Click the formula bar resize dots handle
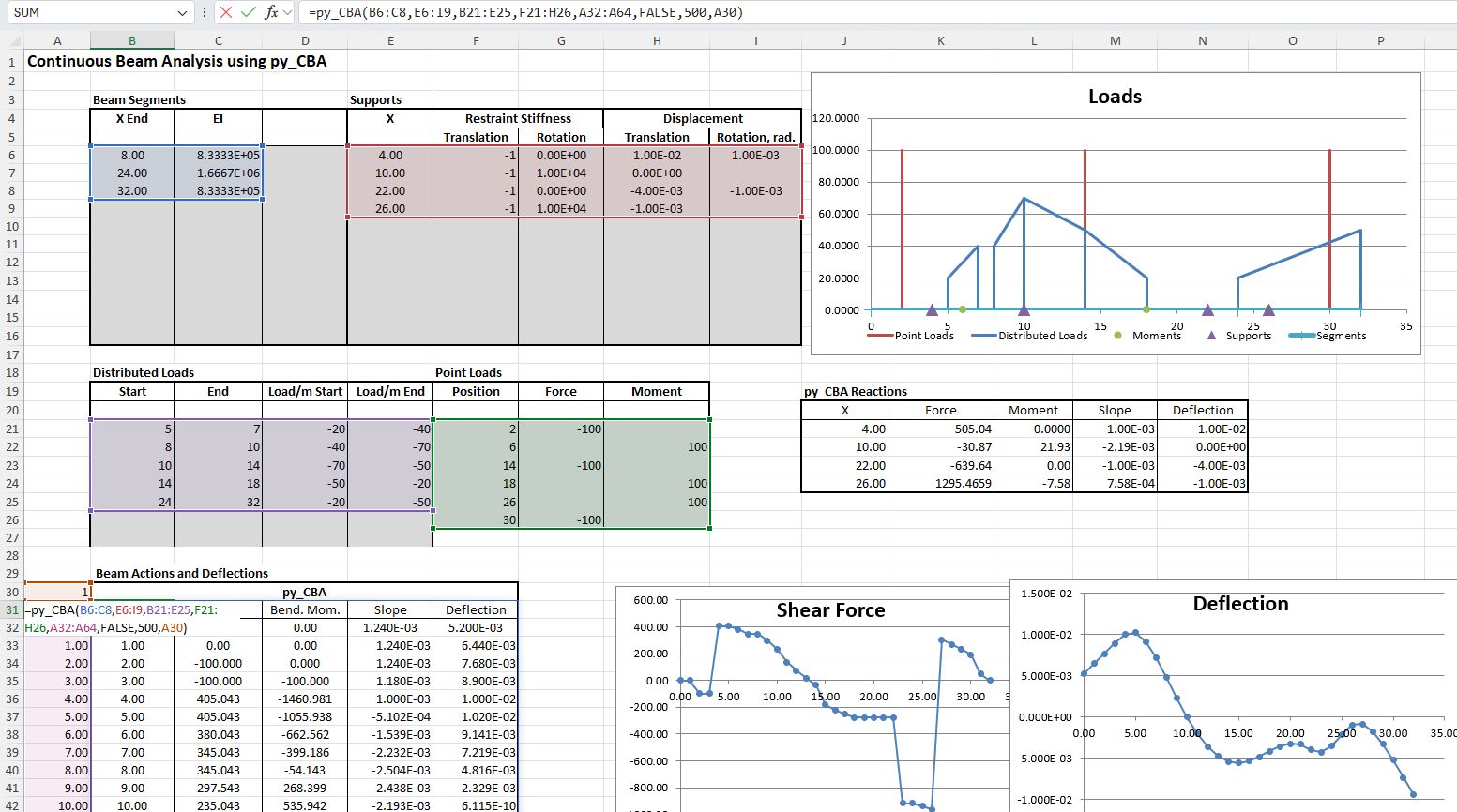The image size is (1457, 812). tap(205, 12)
